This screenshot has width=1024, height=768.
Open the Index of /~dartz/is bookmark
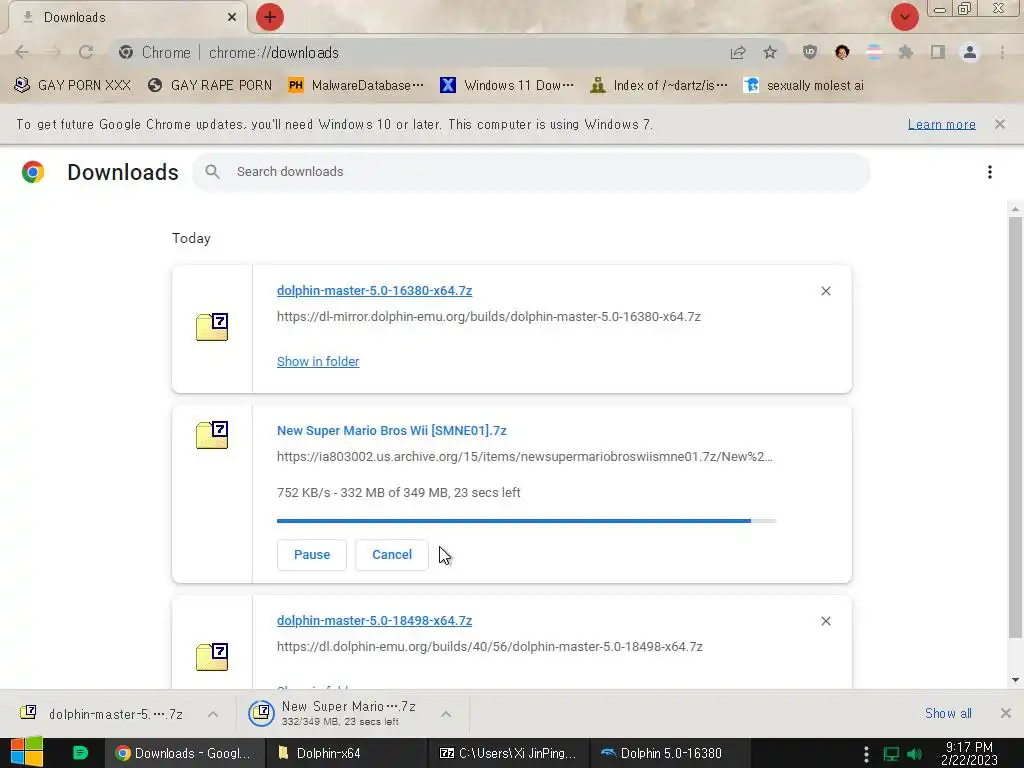(658, 85)
